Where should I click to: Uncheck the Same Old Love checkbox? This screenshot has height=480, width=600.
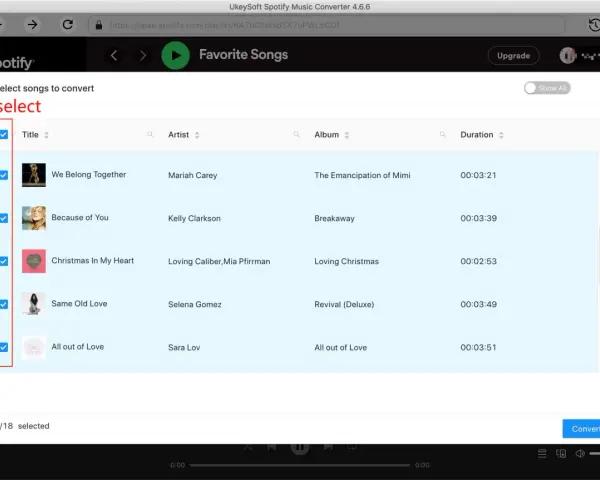4,304
